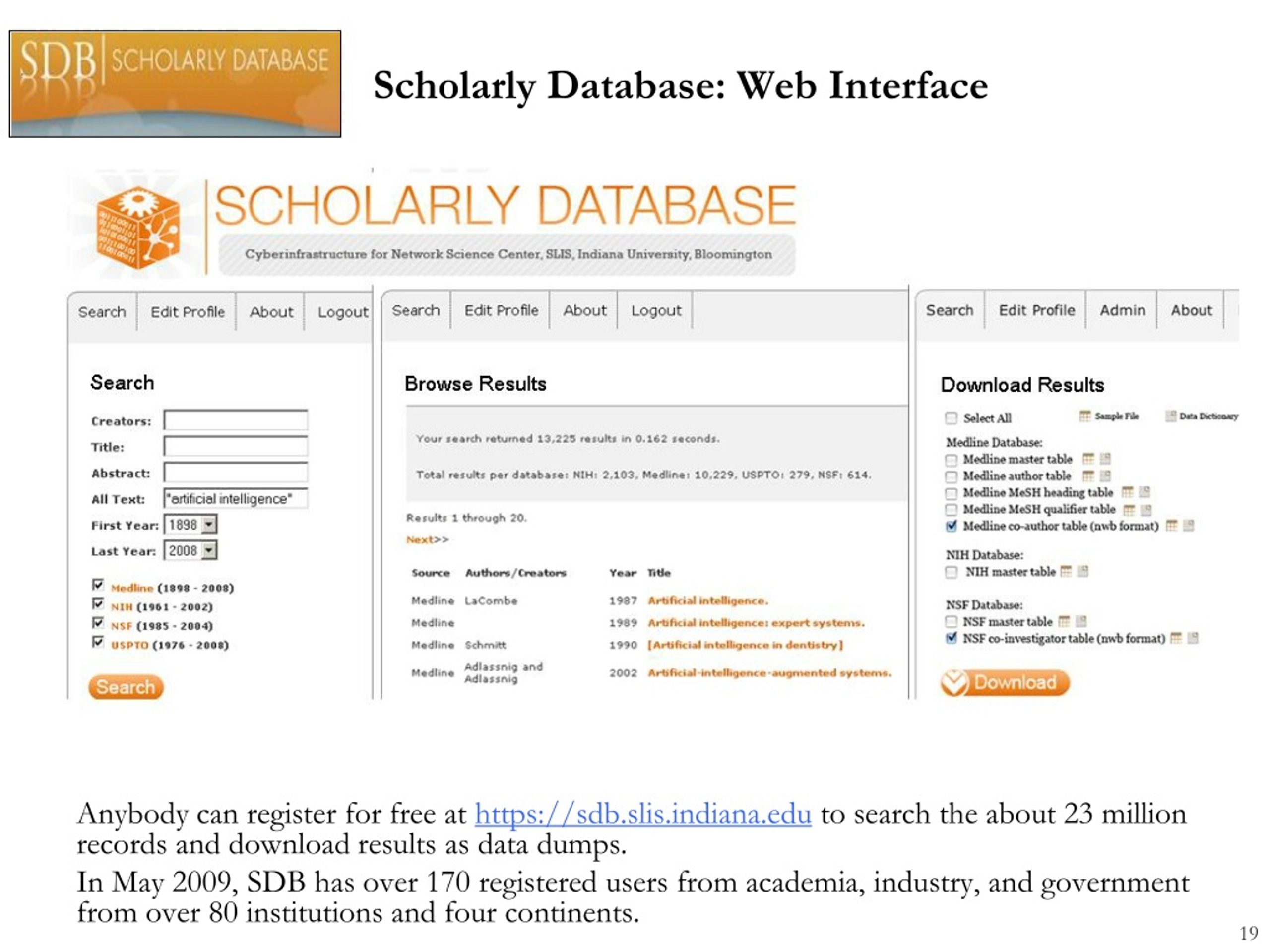Open data dictionary for Medline author table
This screenshot has height=952, width=1270.
click(1105, 475)
